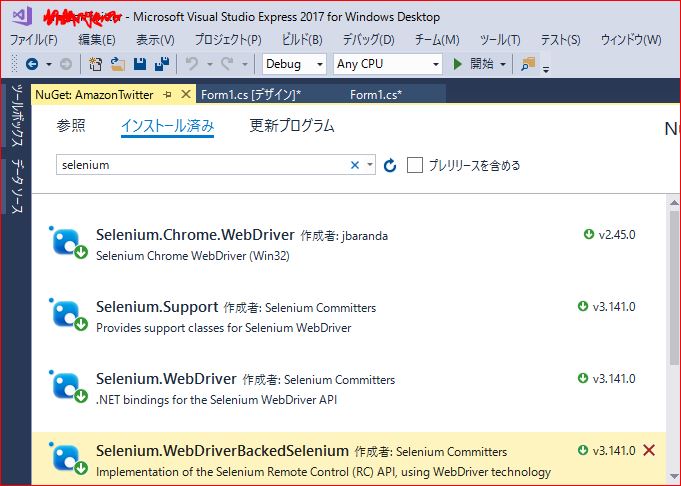The width and height of the screenshot is (681, 486).
Task: Open the ツール(T) menu
Action: coord(500,40)
